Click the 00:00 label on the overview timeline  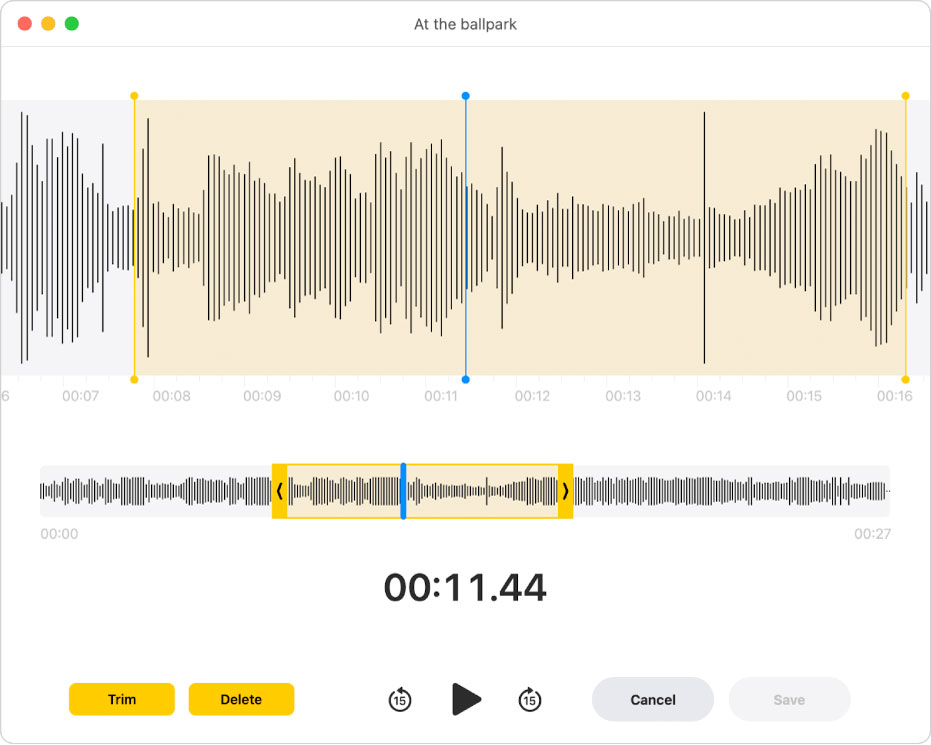click(x=58, y=534)
